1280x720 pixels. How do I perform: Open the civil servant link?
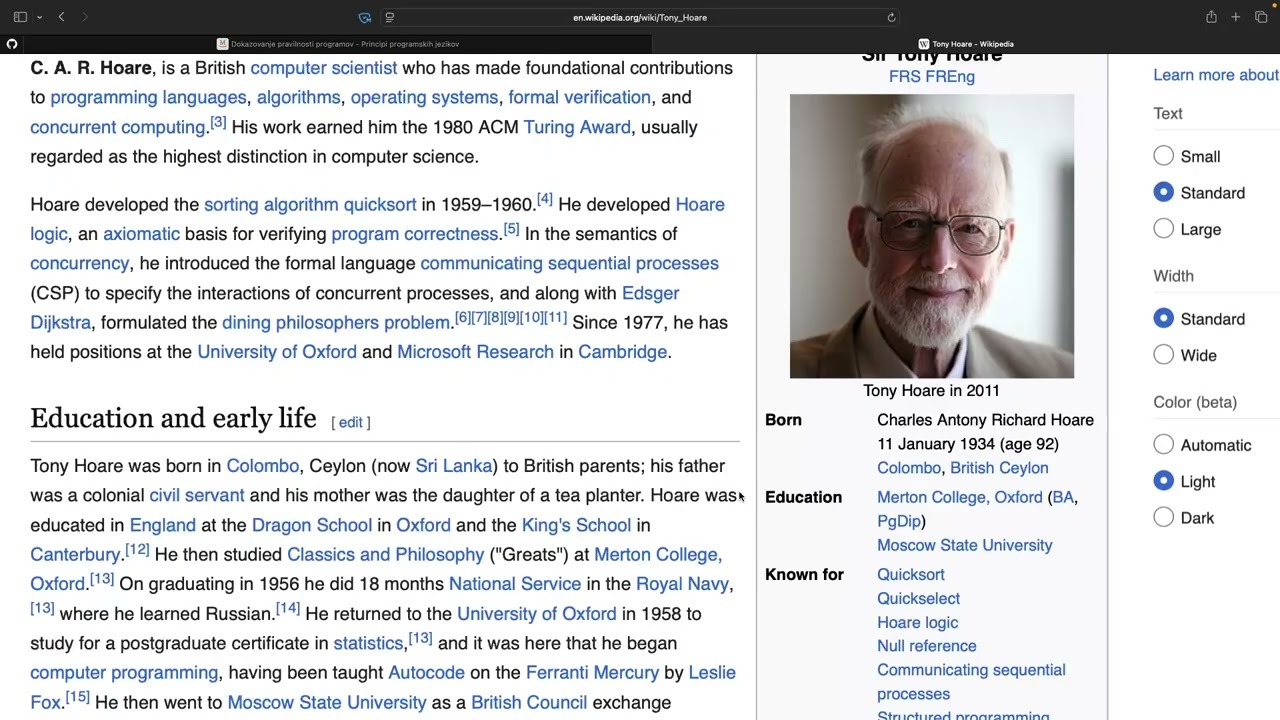196,495
